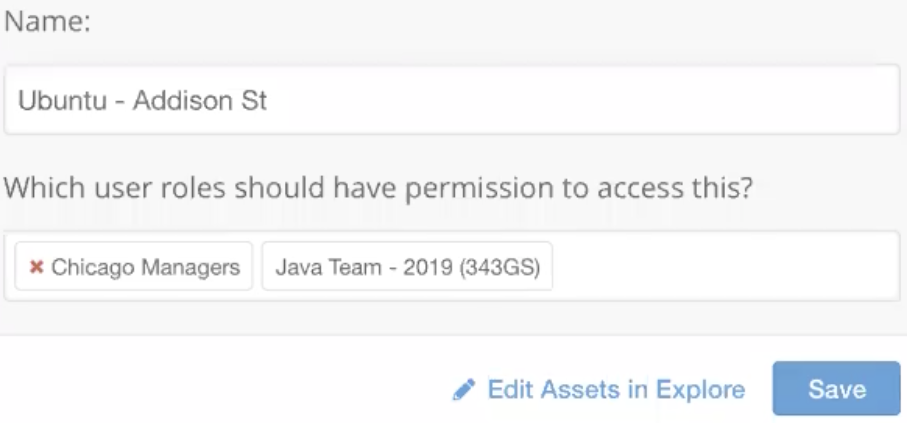This screenshot has height=423, width=907.
Task: Save the asset group changes
Action: pyautogui.click(x=836, y=388)
